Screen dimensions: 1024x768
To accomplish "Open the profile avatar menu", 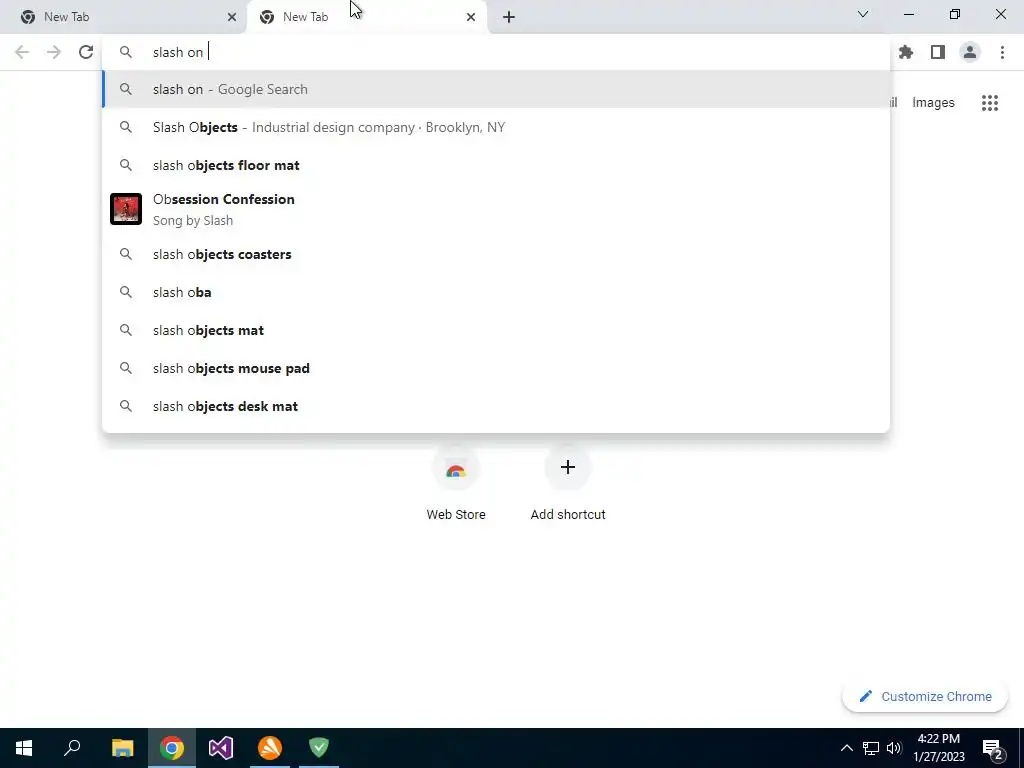I will pyautogui.click(x=970, y=52).
